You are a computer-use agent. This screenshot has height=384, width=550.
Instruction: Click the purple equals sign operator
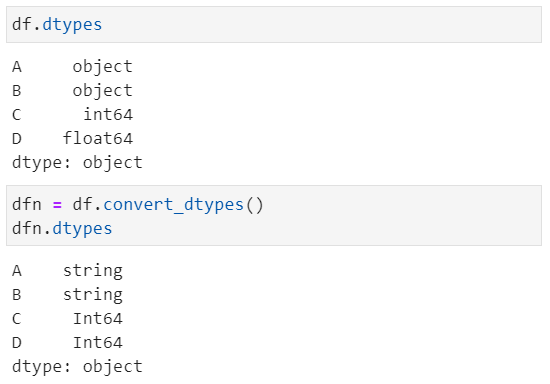pyautogui.click(x=57, y=205)
